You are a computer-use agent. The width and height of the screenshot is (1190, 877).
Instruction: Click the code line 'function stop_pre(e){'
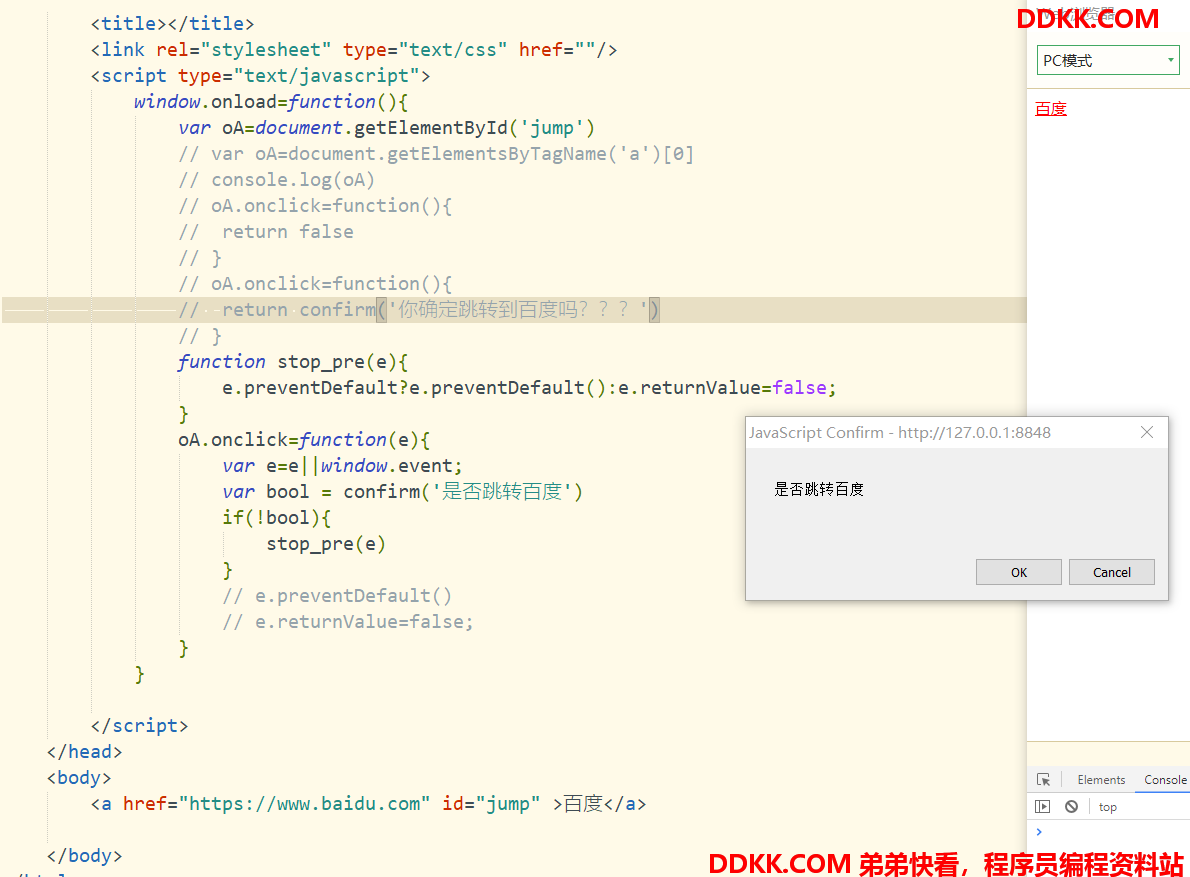click(293, 362)
